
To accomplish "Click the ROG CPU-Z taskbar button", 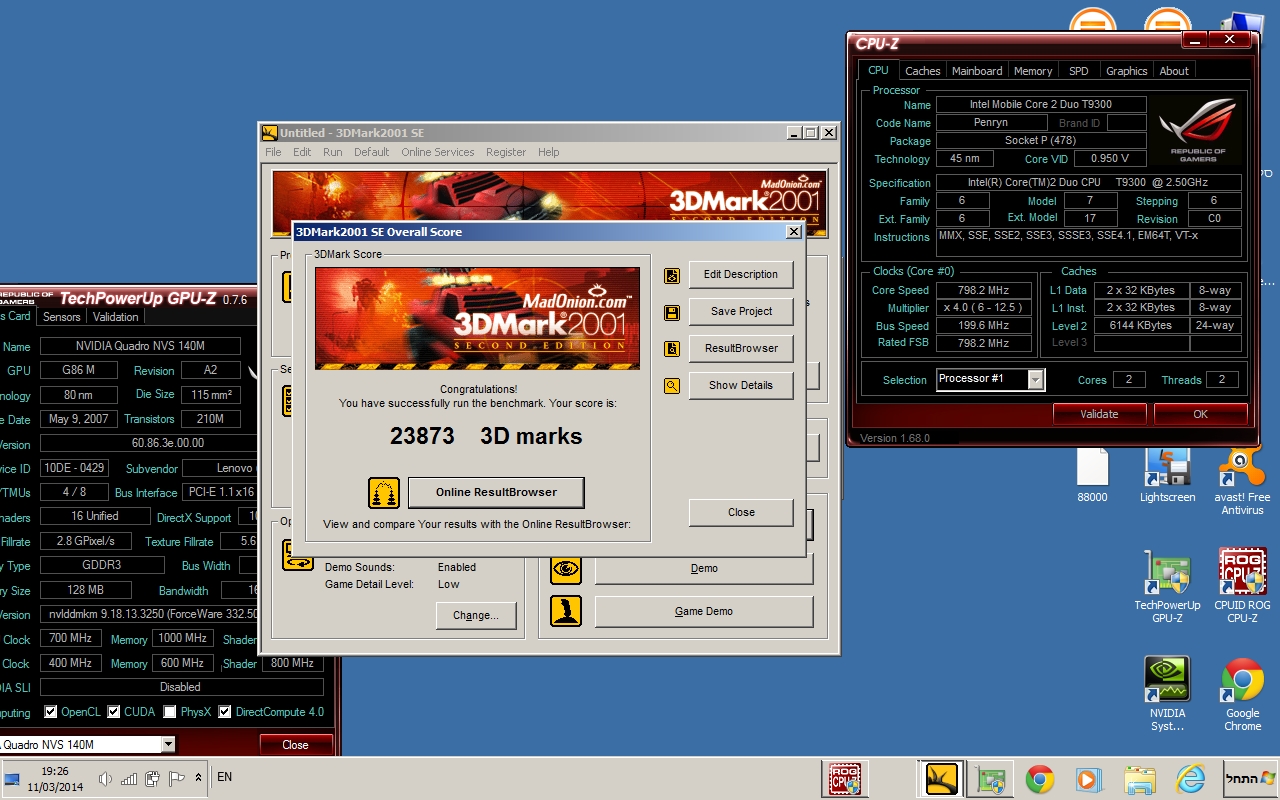I will [x=846, y=779].
